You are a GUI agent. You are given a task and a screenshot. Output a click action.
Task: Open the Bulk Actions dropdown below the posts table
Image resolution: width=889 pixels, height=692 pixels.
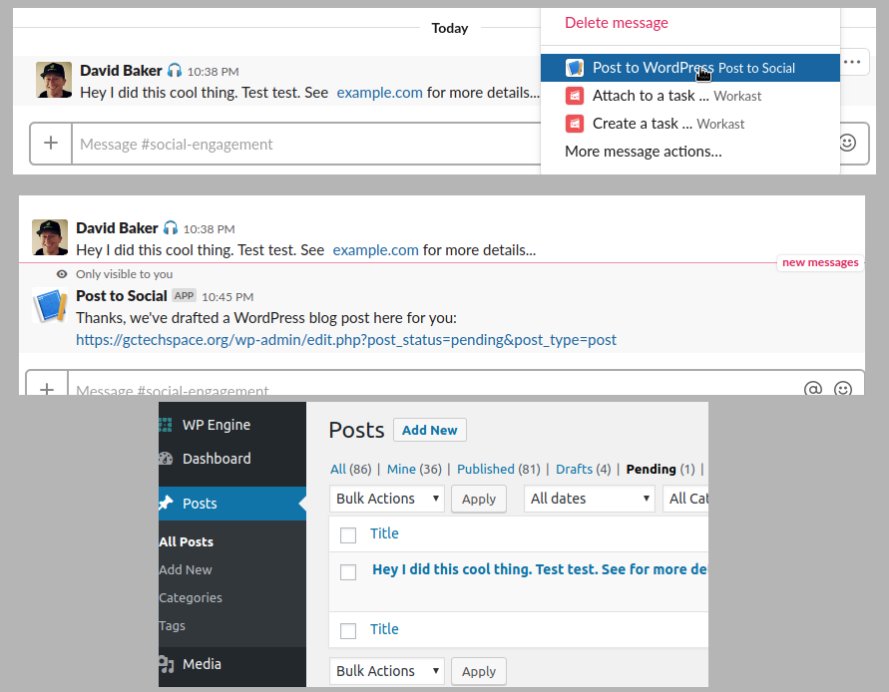(387, 671)
